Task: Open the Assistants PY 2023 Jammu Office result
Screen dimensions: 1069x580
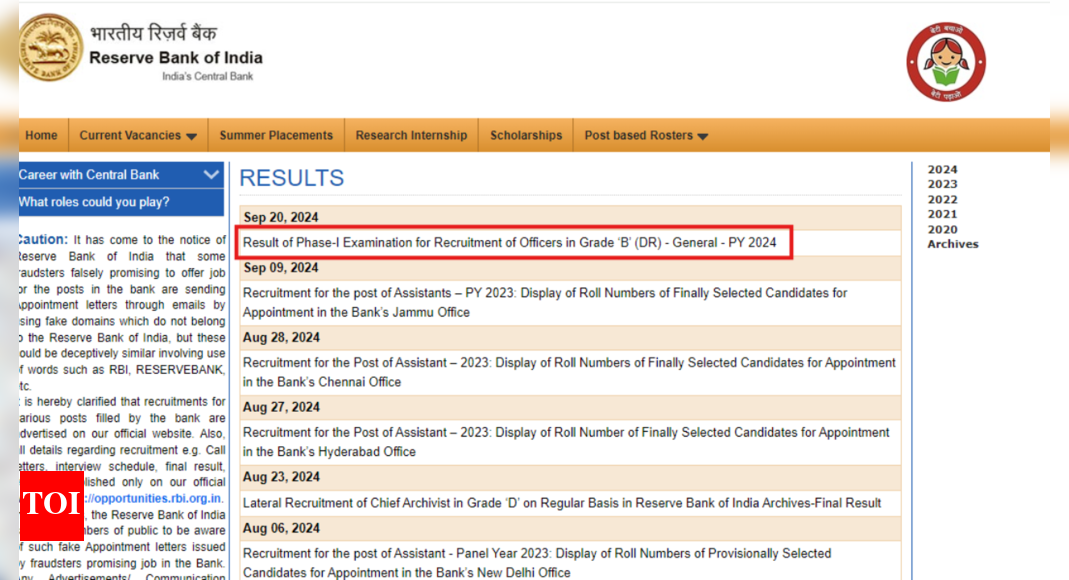Action: click(545, 303)
